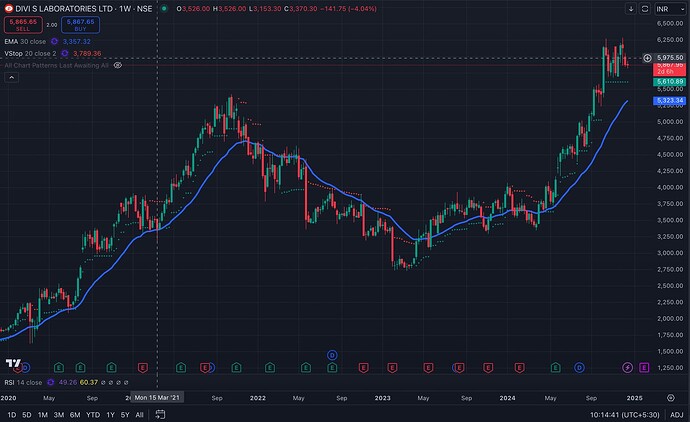Open the INR currency dropdown
Viewport: 690px width, 422px height.
click(670, 9)
